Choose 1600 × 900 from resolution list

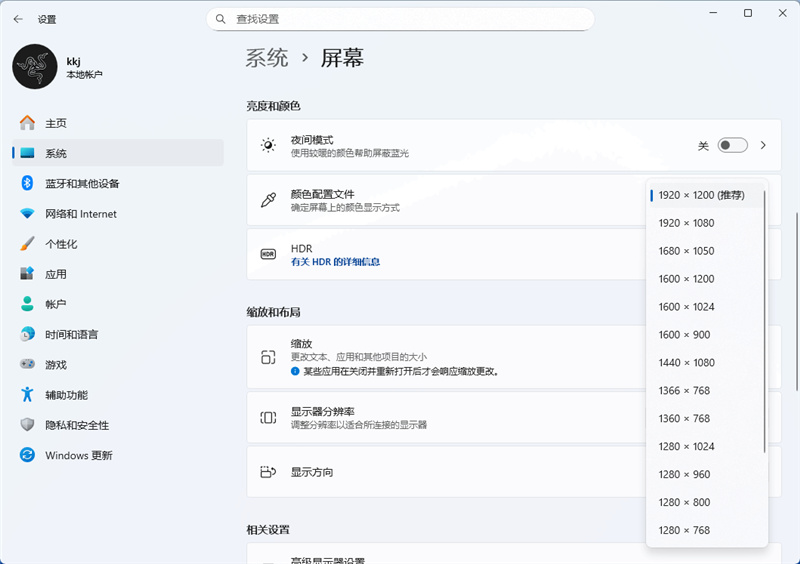click(684, 335)
